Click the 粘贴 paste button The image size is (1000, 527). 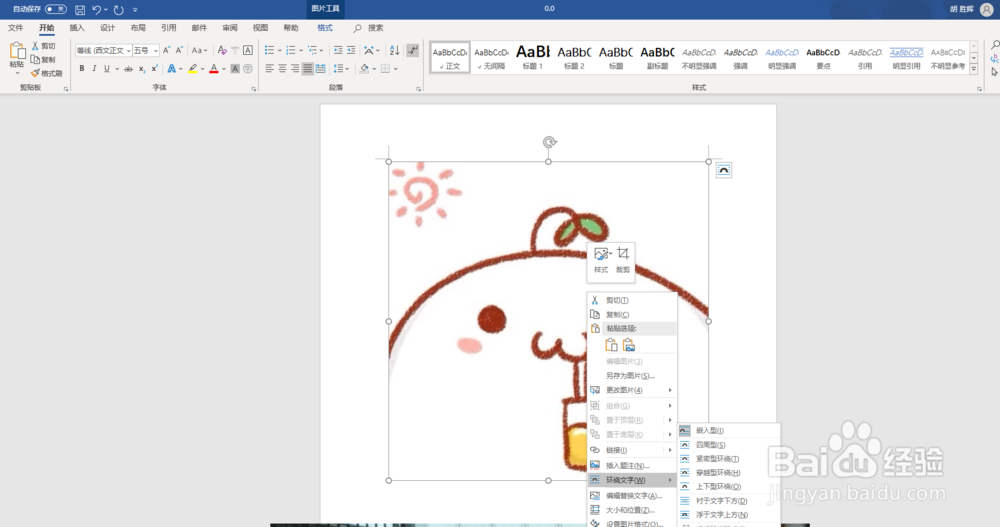(x=17, y=59)
